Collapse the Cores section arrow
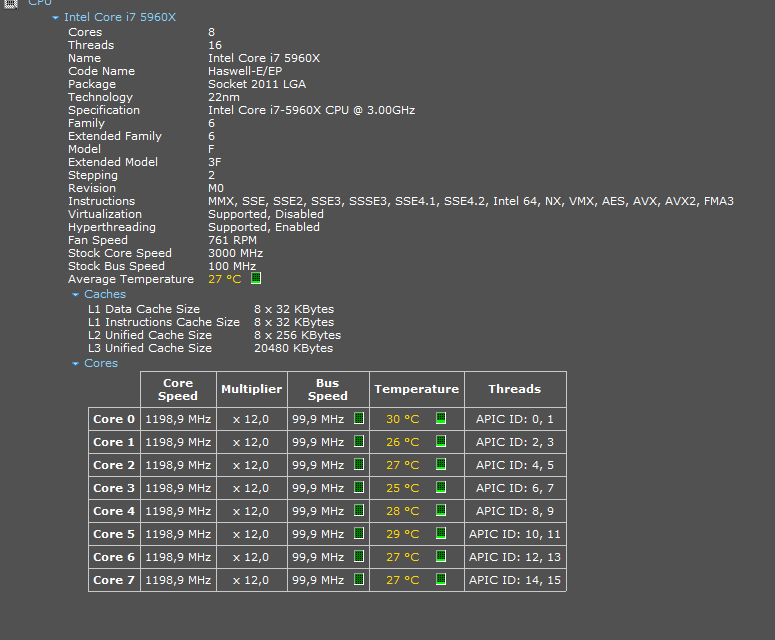The image size is (775, 640). click(75, 364)
